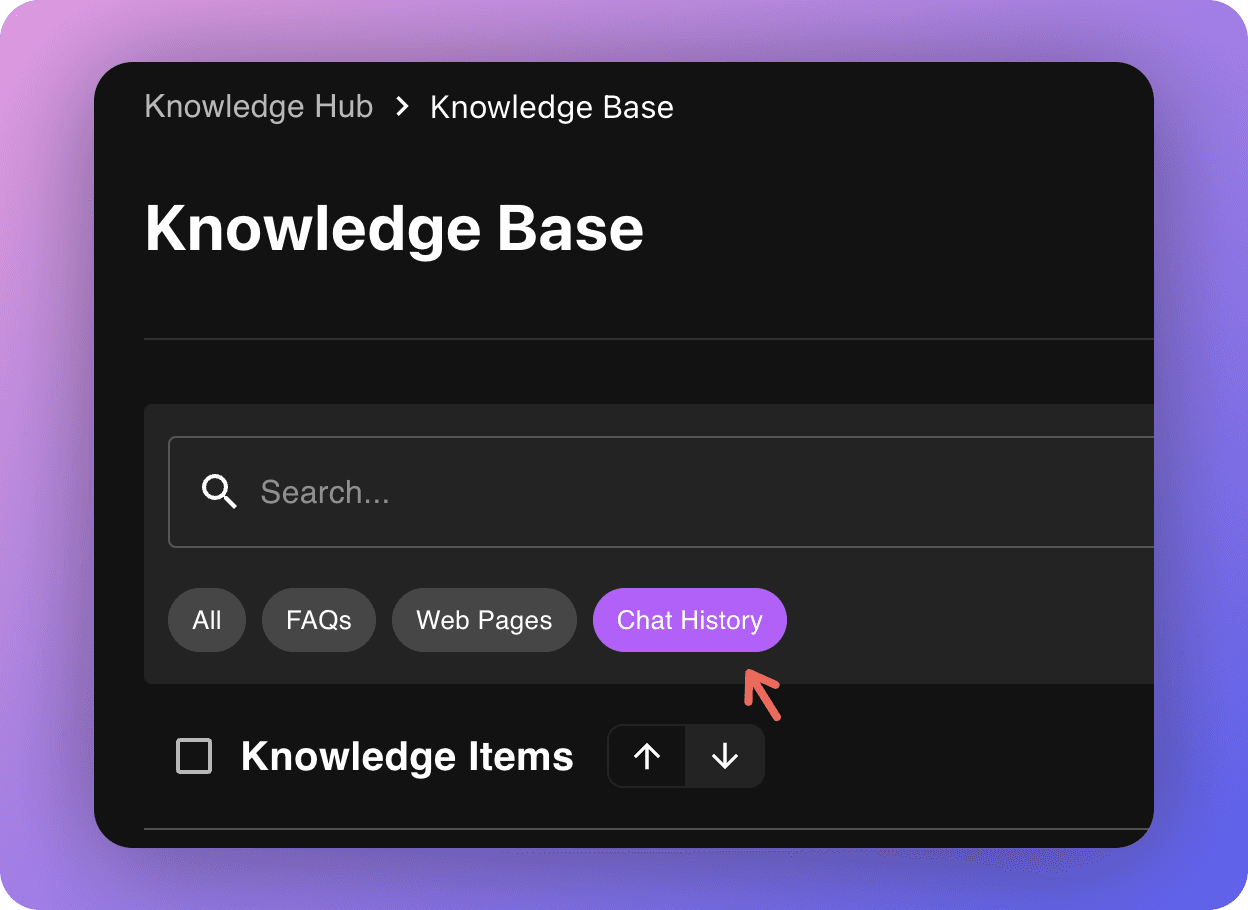The height and width of the screenshot is (910, 1248).
Task: Focus the Search... input field
Action: tap(661, 492)
